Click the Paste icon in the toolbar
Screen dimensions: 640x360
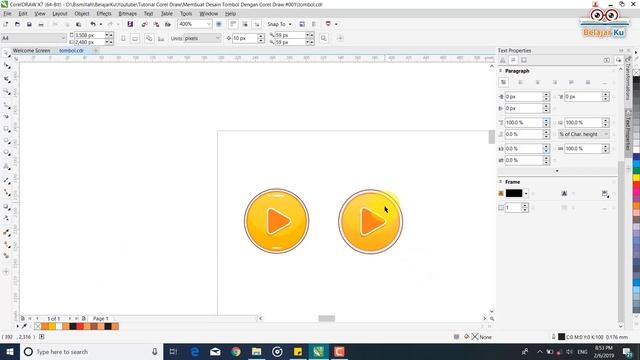[x=79, y=24]
